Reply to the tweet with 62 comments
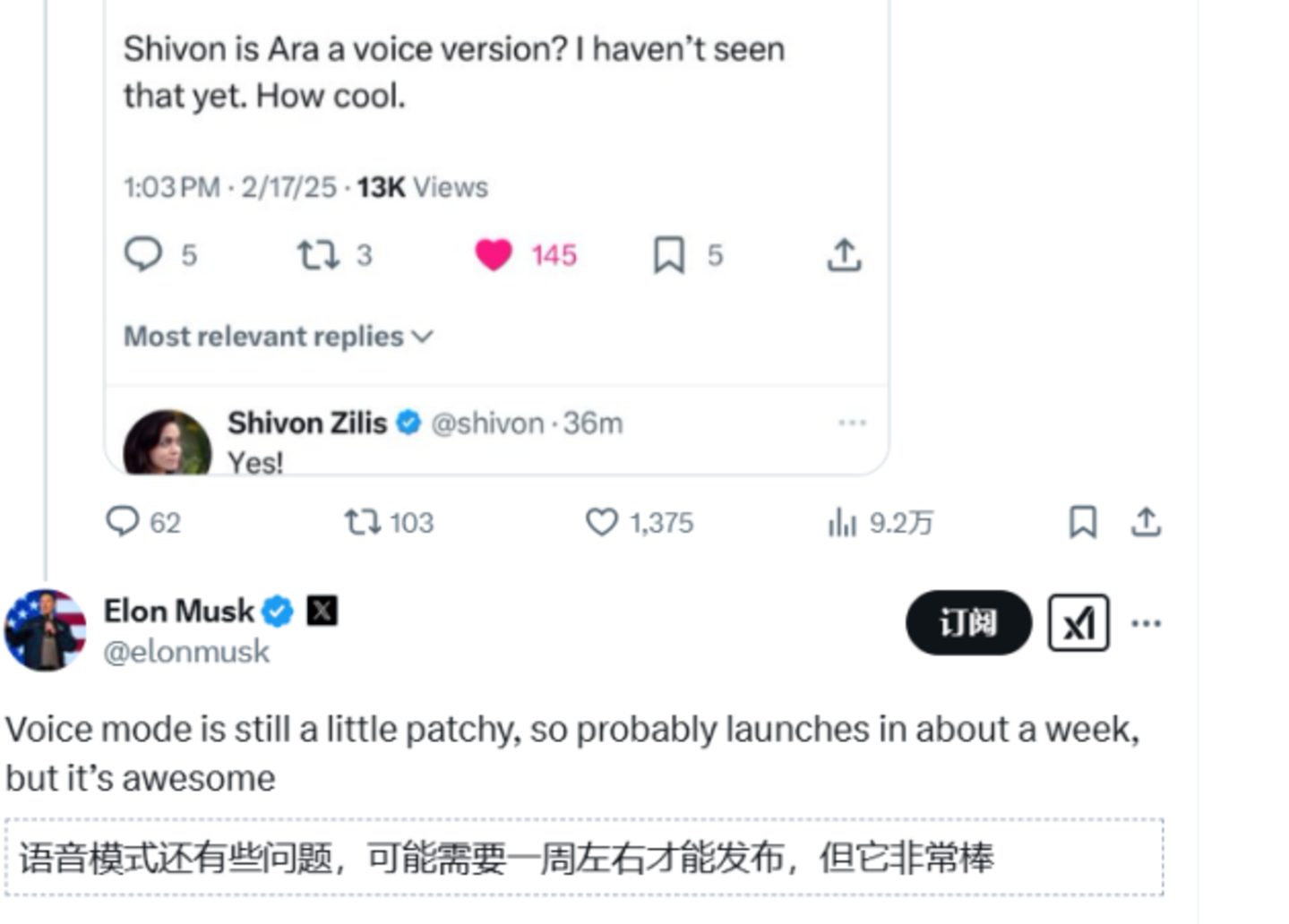This screenshot has width=1289, height=924. click(x=123, y=521)
